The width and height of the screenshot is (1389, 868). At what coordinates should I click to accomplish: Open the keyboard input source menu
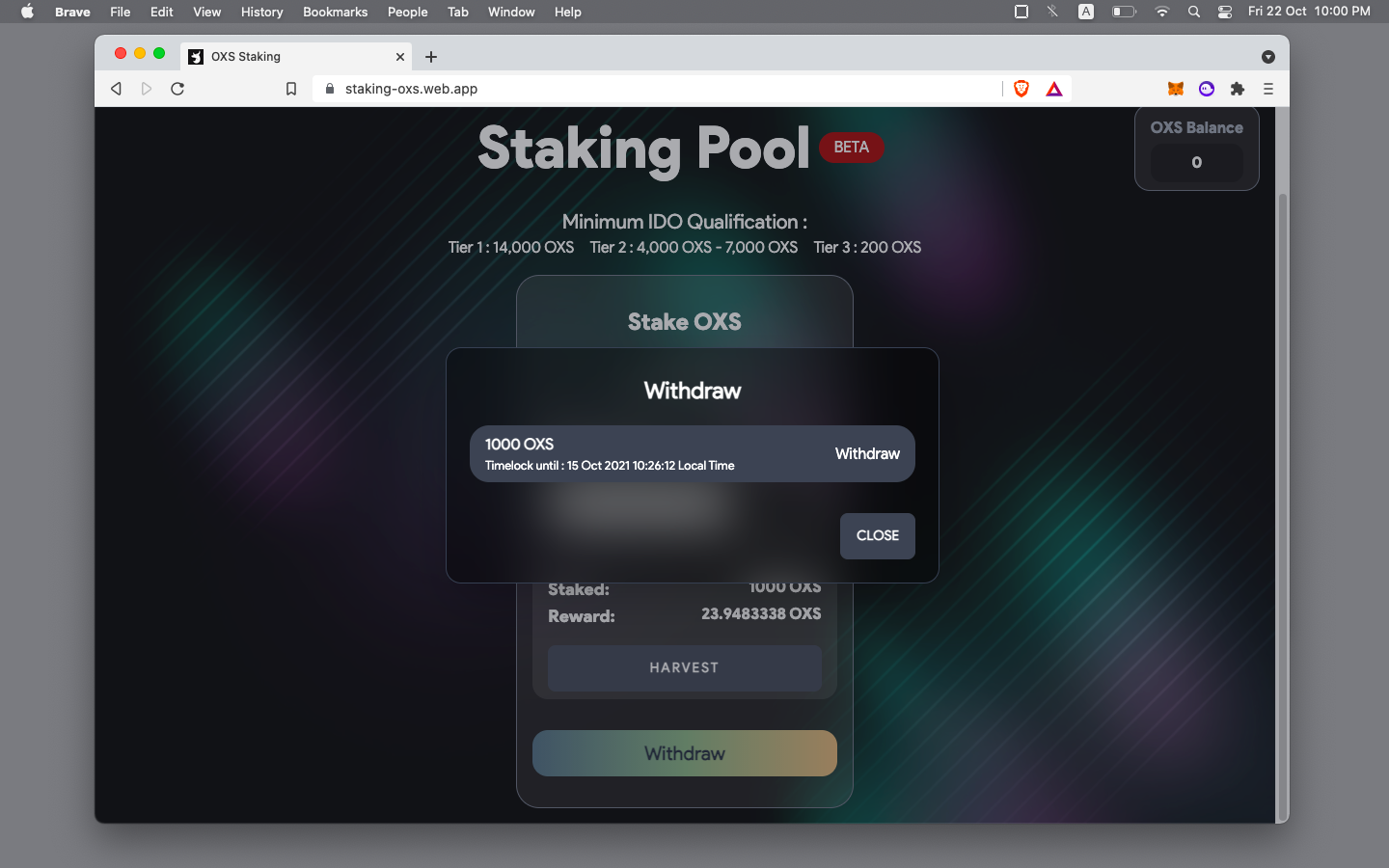pyautogui.click(x=1086, y=12)
